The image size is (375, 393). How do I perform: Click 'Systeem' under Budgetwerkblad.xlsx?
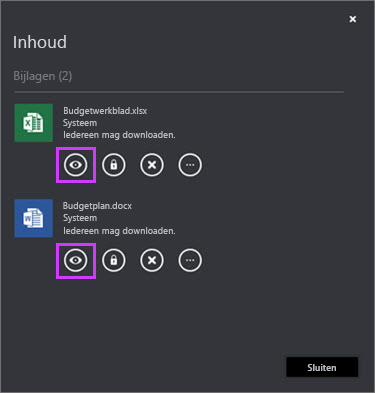click(x=80, y=123)
